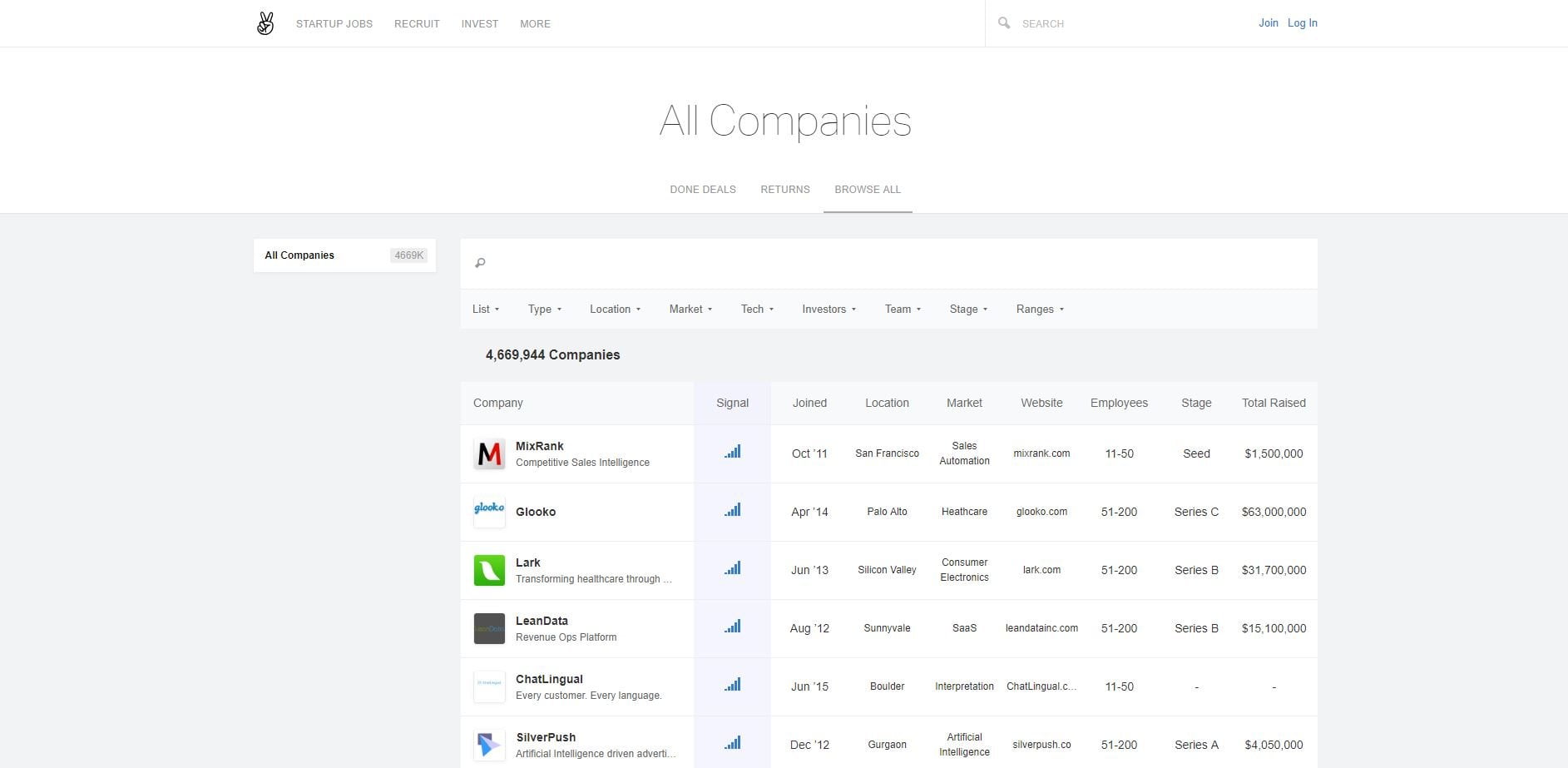Open the MixRank company logo
Image resolution: width=1568 pixels, height=768 pixels.
point(489,453)
